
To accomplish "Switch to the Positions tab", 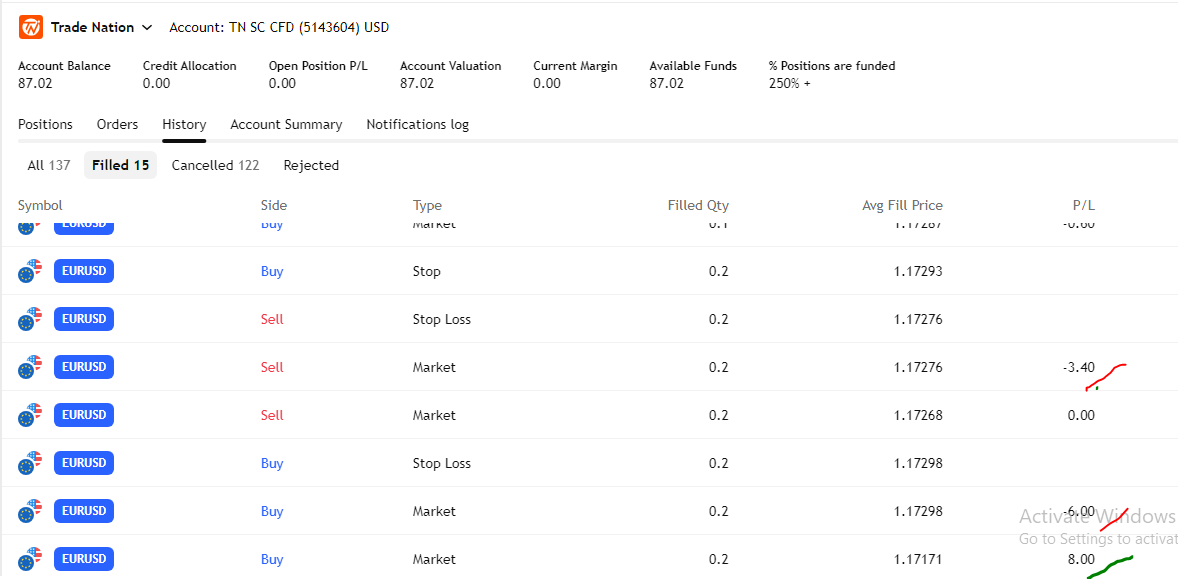I will 45,124.
